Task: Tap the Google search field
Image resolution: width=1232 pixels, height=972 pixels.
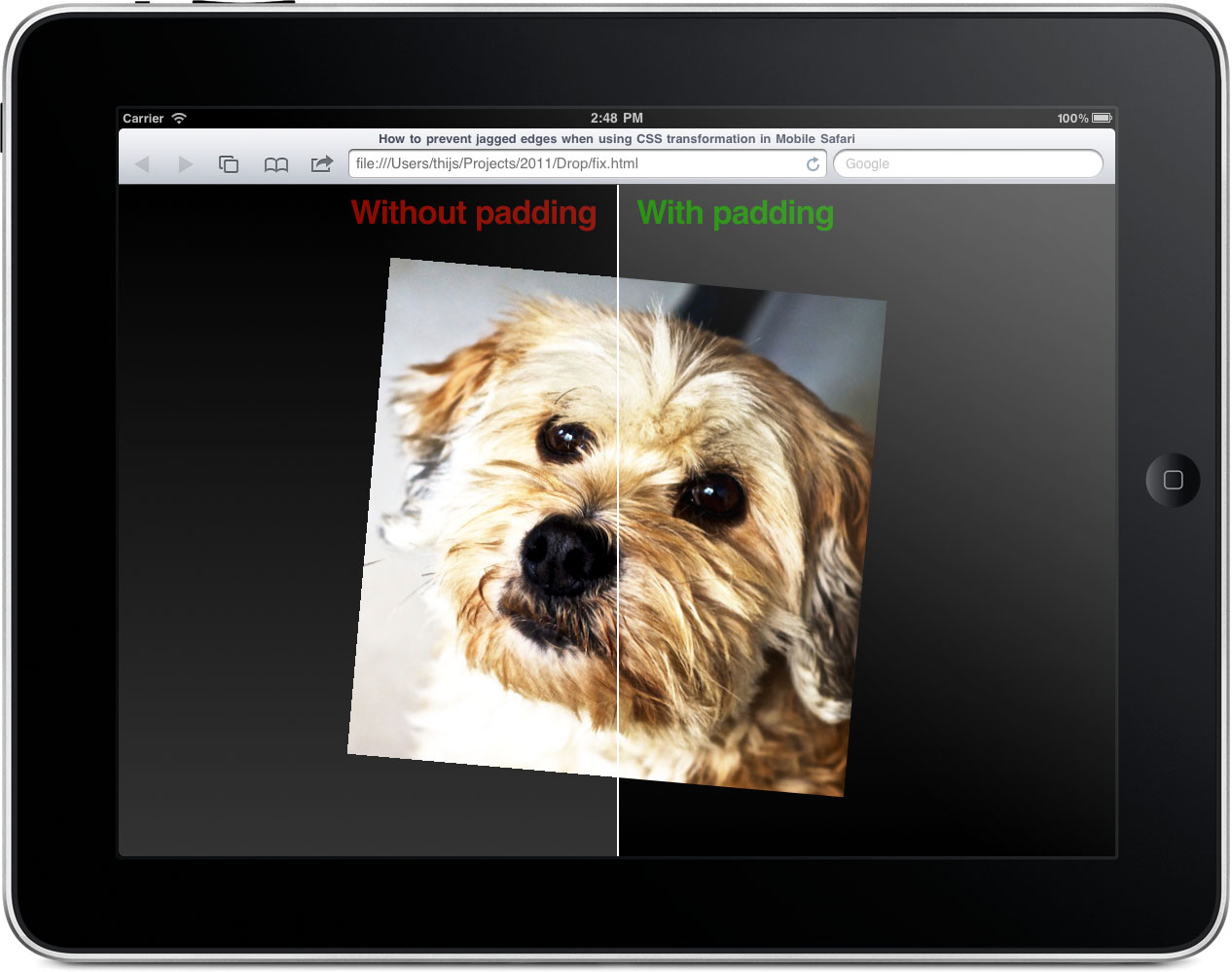Action: click(966, 164)
